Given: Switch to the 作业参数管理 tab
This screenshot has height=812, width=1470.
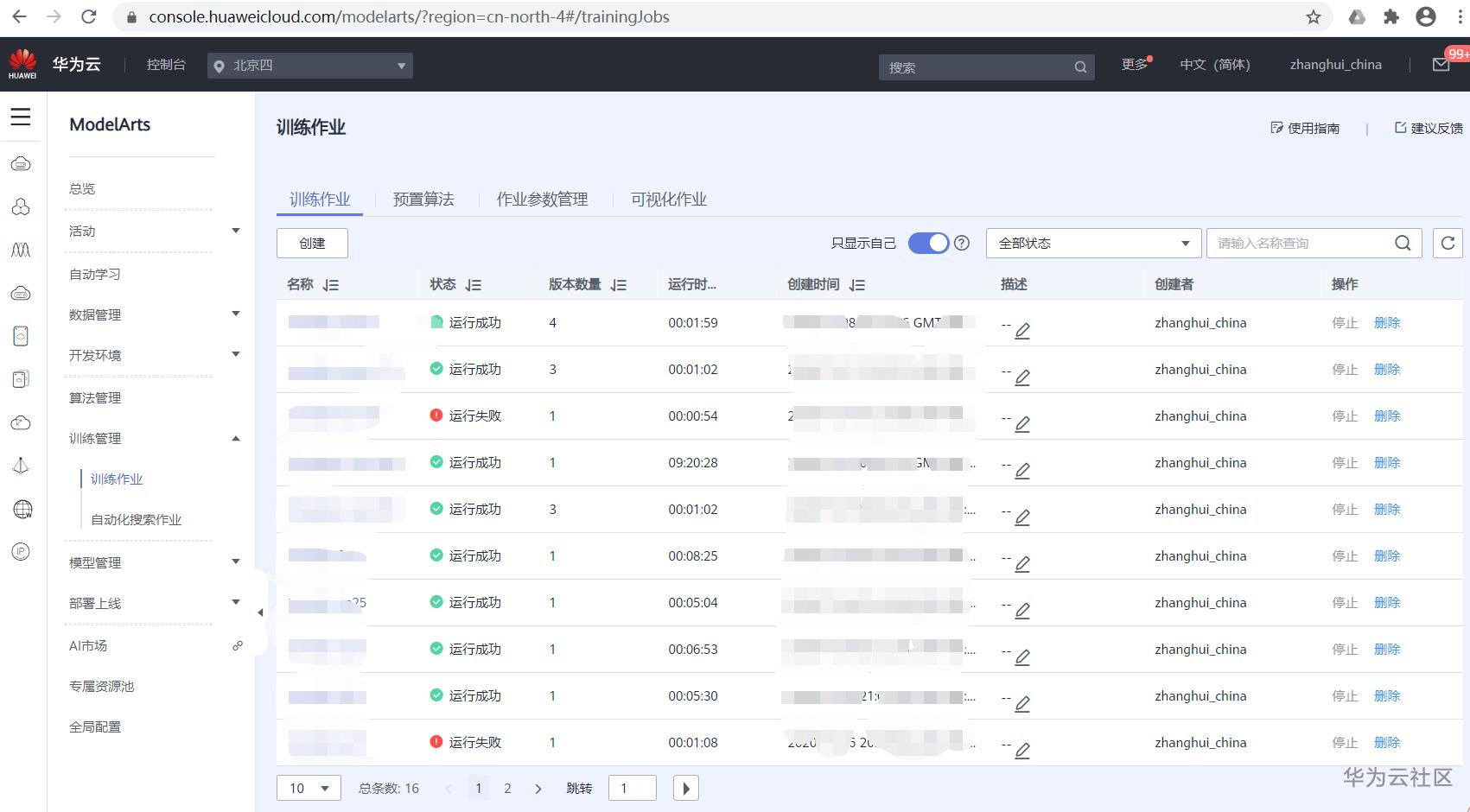Looking at the screenshot, I should 542,200.
